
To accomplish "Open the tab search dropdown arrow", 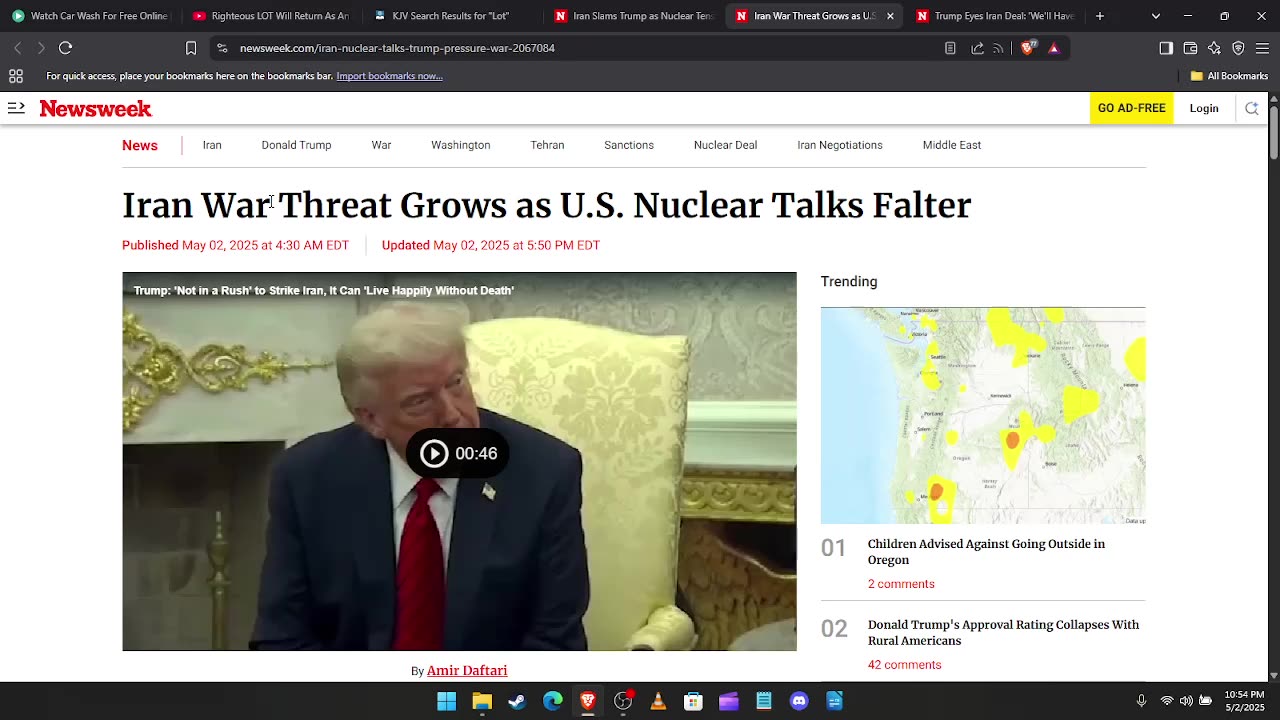I will tap(1156, 16).
